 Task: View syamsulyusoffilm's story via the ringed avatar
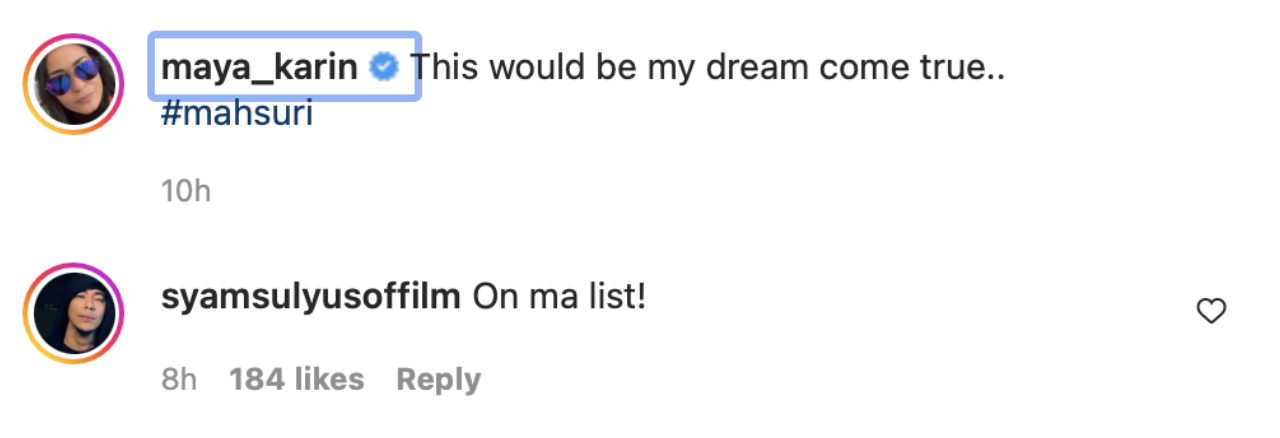point(72,314)
